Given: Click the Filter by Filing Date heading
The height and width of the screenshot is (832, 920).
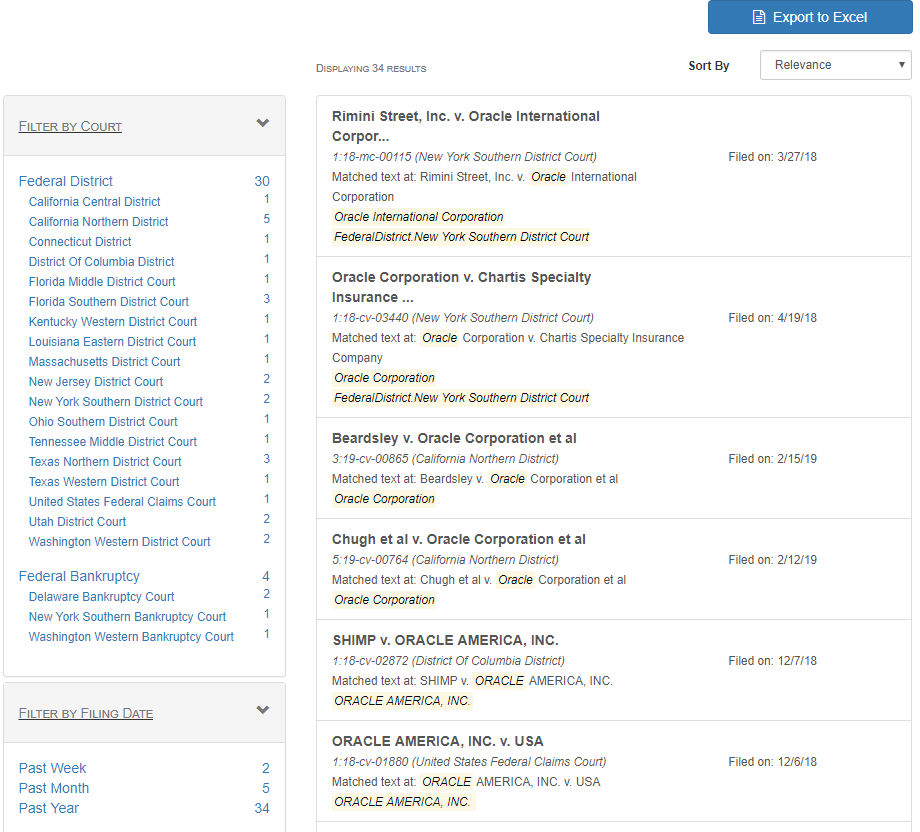Looking at the screenshot, I should 86,714.
